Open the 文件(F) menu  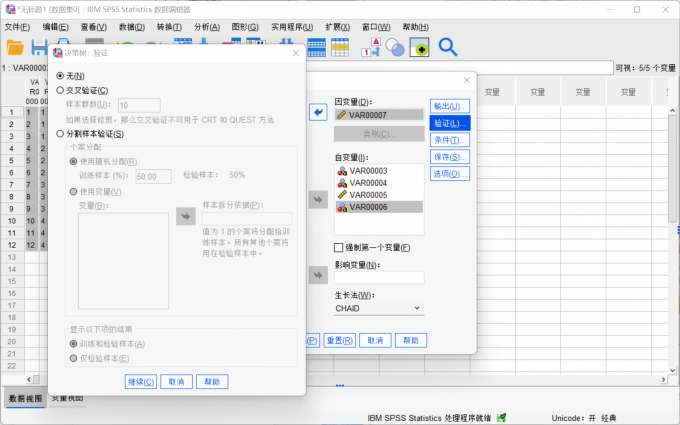coord(17,27)
